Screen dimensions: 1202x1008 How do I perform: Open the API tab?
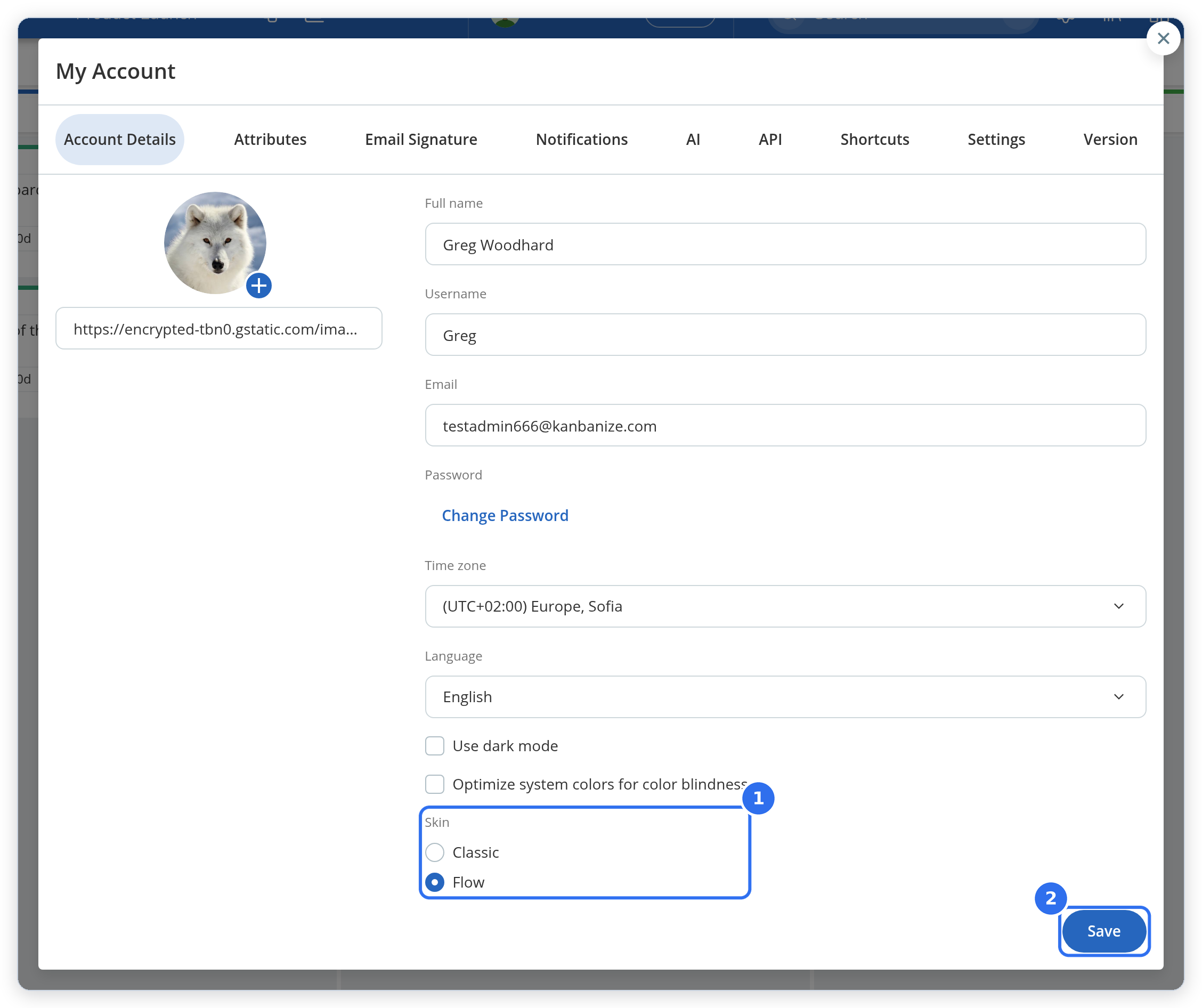(x=770, y=139)
